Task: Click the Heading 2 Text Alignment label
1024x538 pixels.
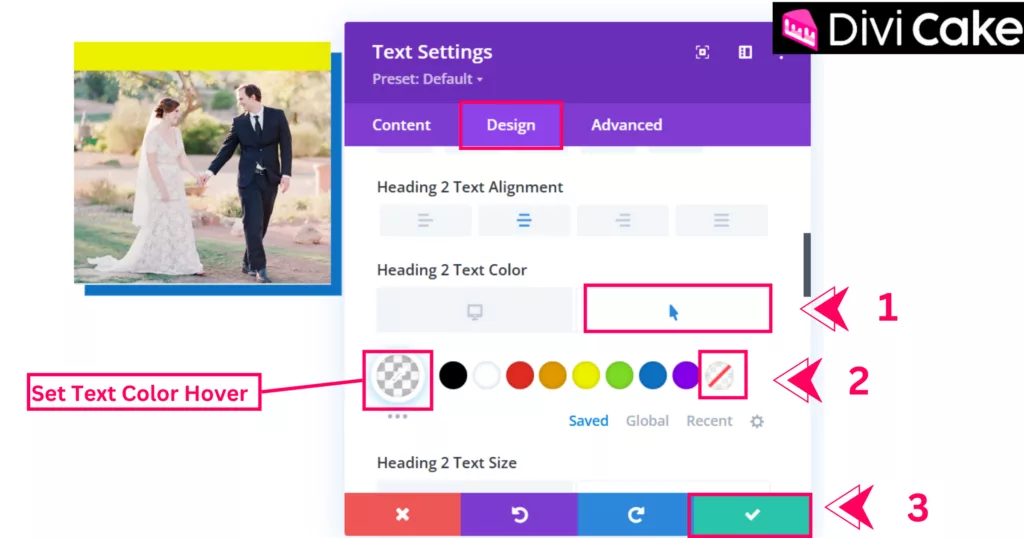Action: click(x=470, y=187)
